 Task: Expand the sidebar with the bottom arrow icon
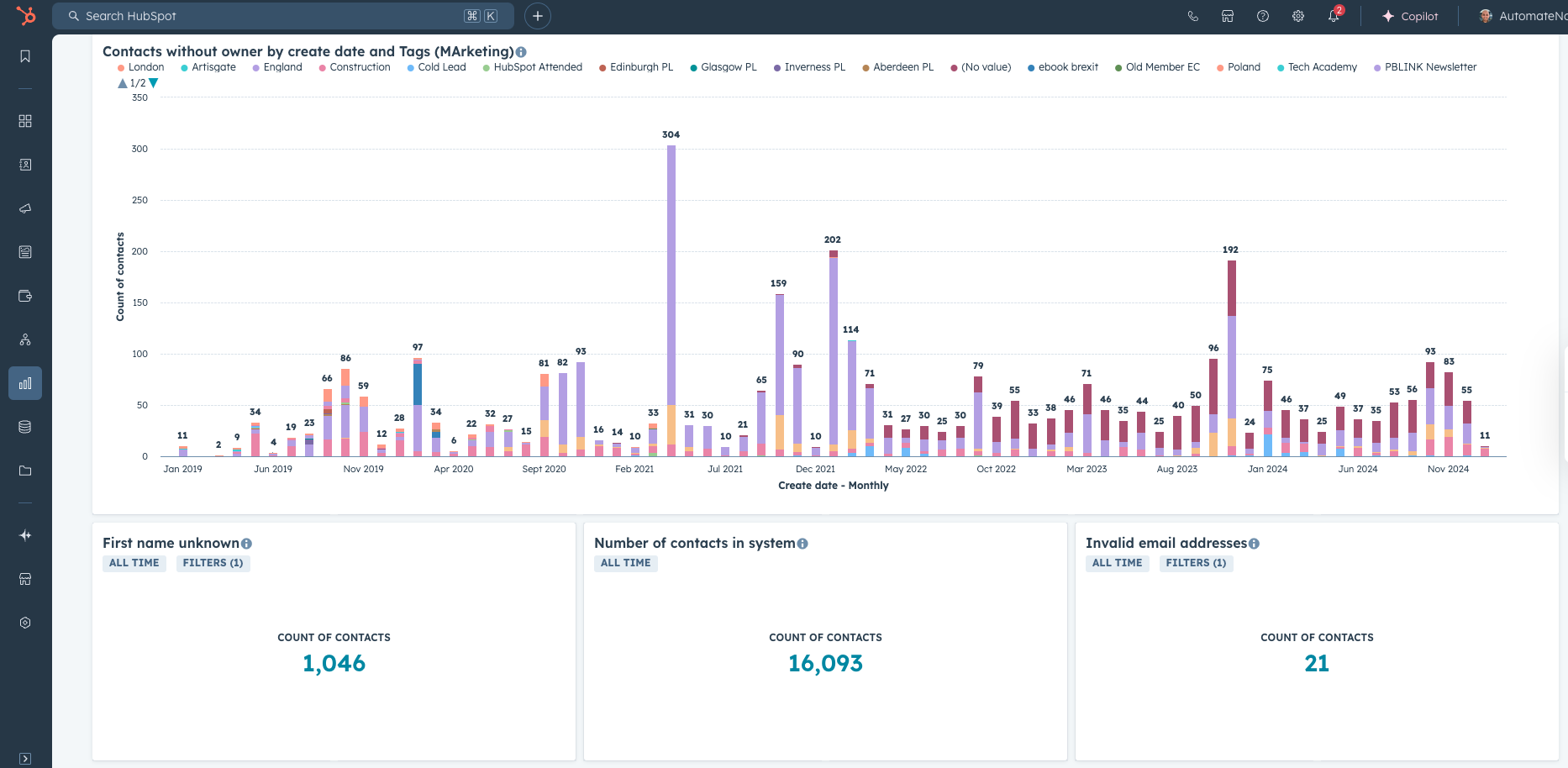(25, 759)
